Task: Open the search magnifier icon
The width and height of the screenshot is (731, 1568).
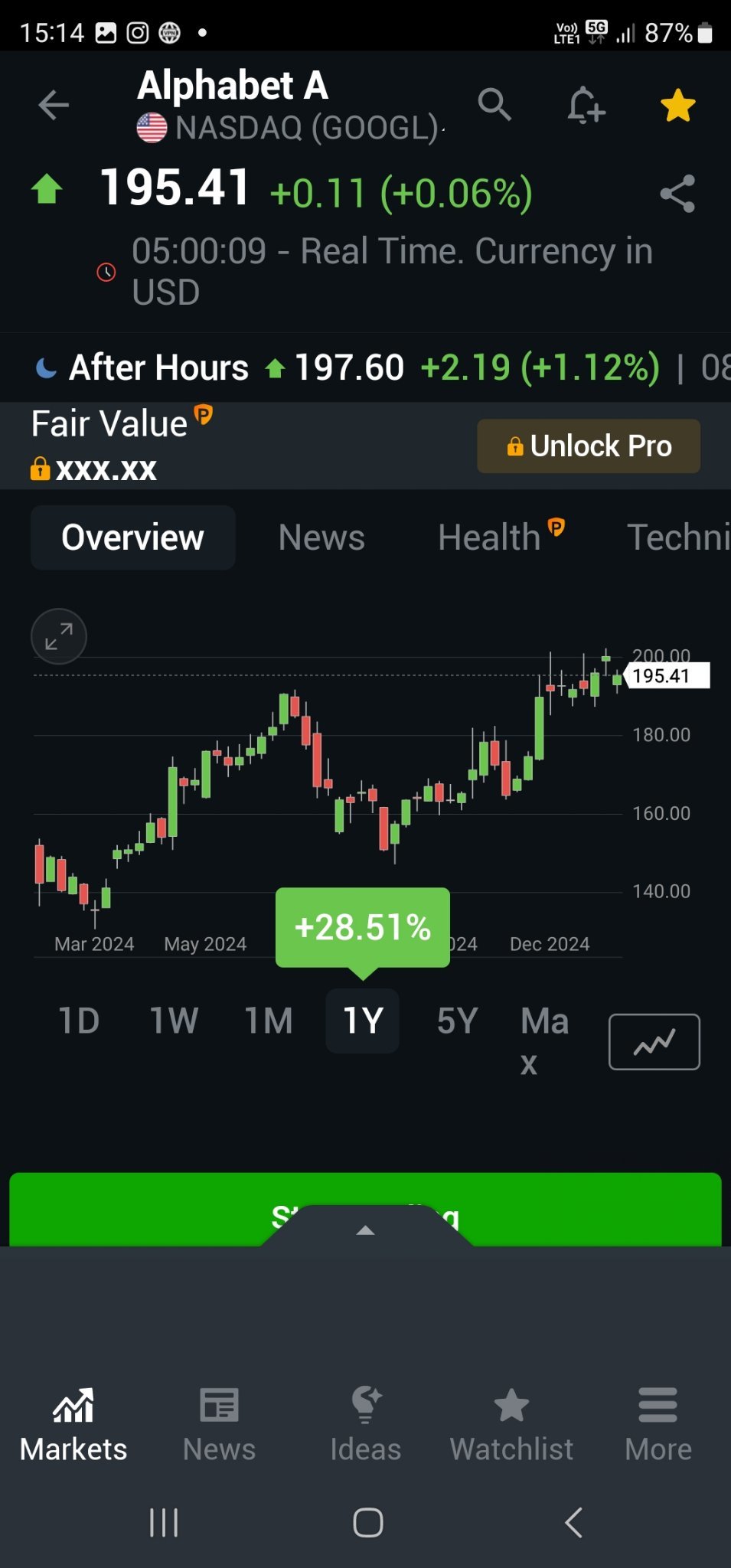Action: coord(494,104)
